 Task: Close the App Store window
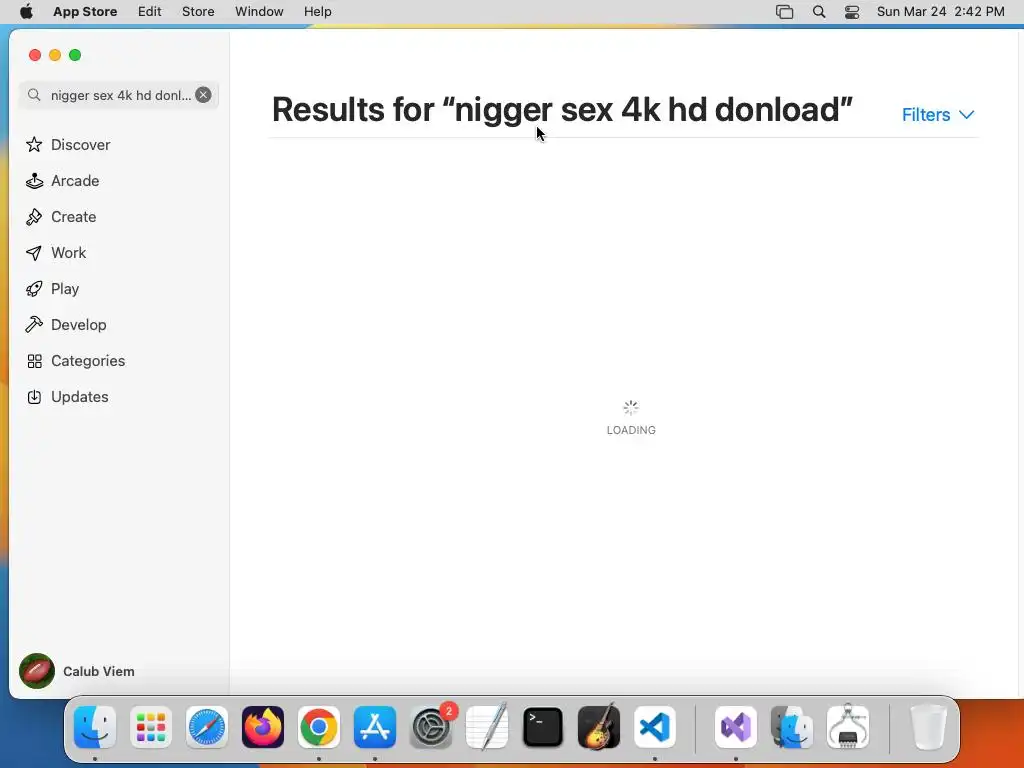click(x=35, y=56)
